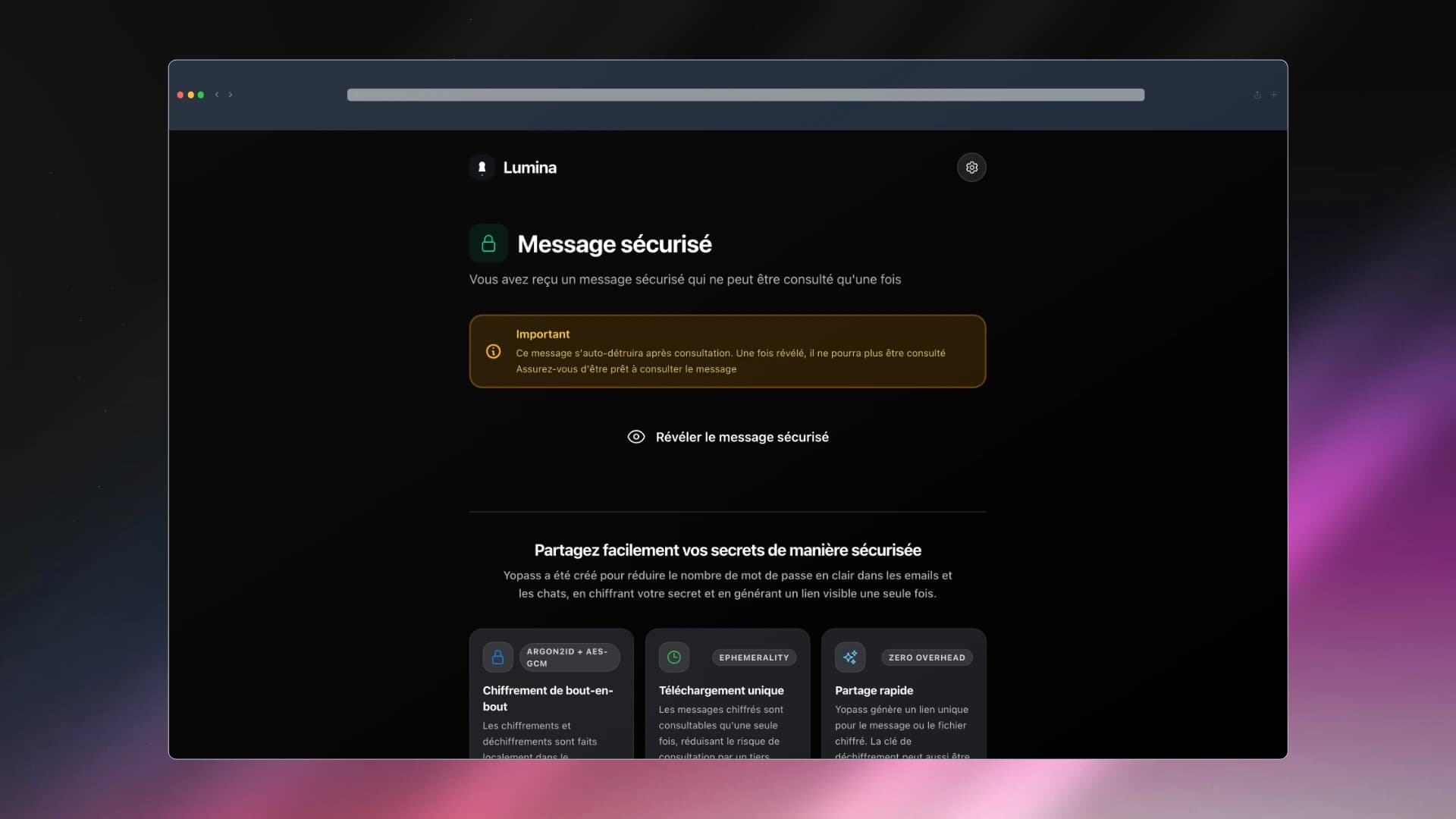Click the EPHEMERALITY badge
The height and width of the screenshot is (819, 1456).
tap(754, 657)
